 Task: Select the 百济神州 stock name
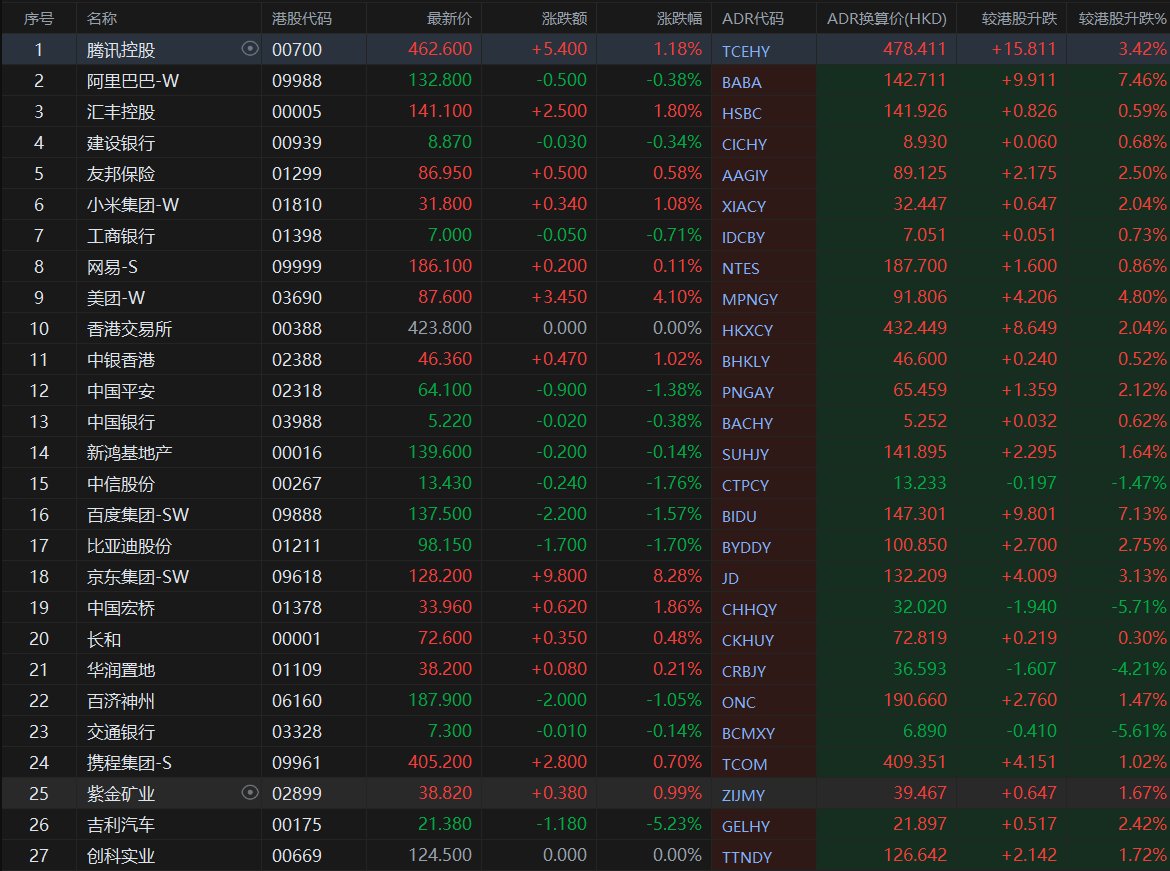coord(121,701)
